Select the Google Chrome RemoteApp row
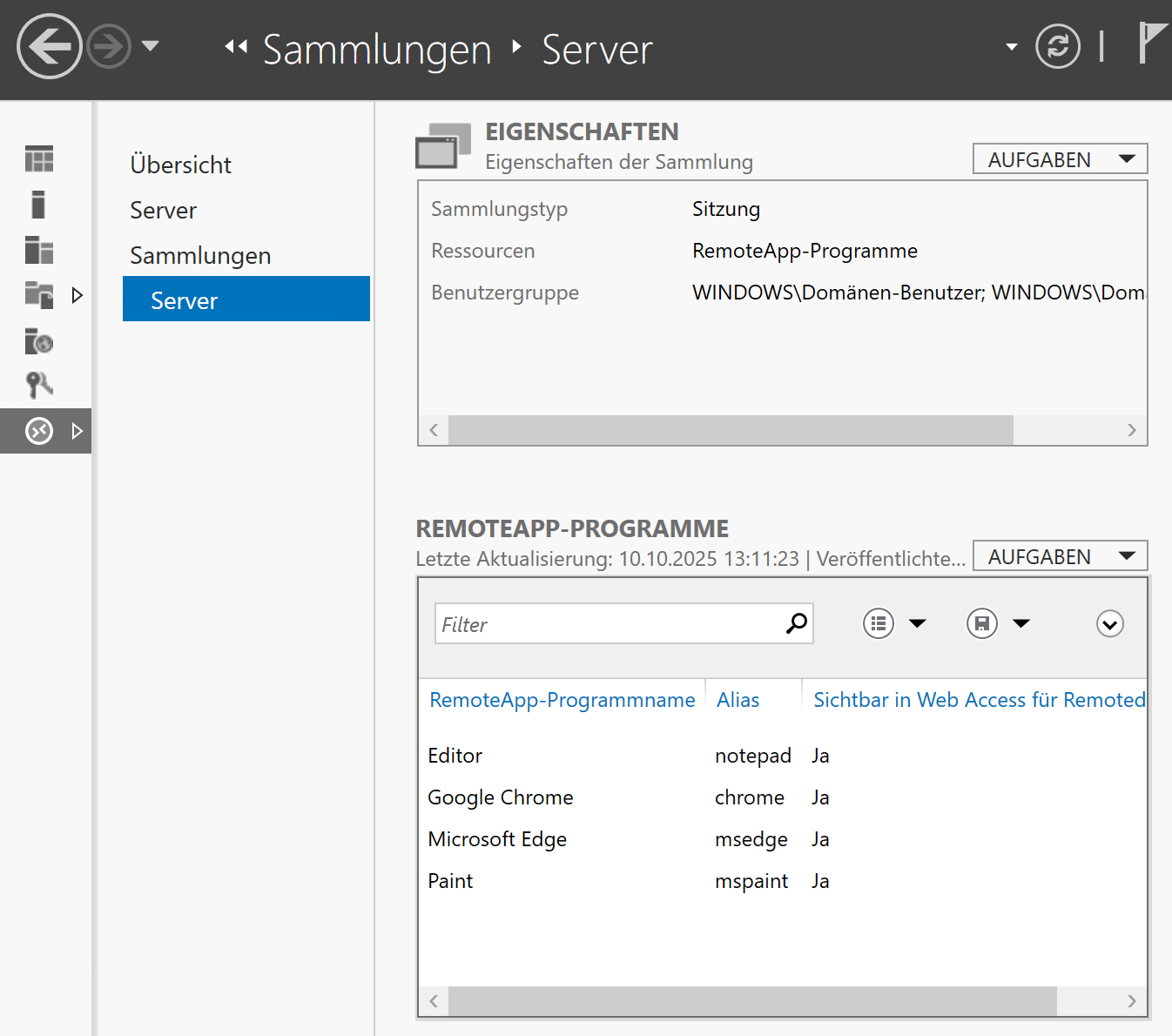Image resolution: width=1172 pixels, height=1036 pixels. pyautogui.click(x=501, y=797)
